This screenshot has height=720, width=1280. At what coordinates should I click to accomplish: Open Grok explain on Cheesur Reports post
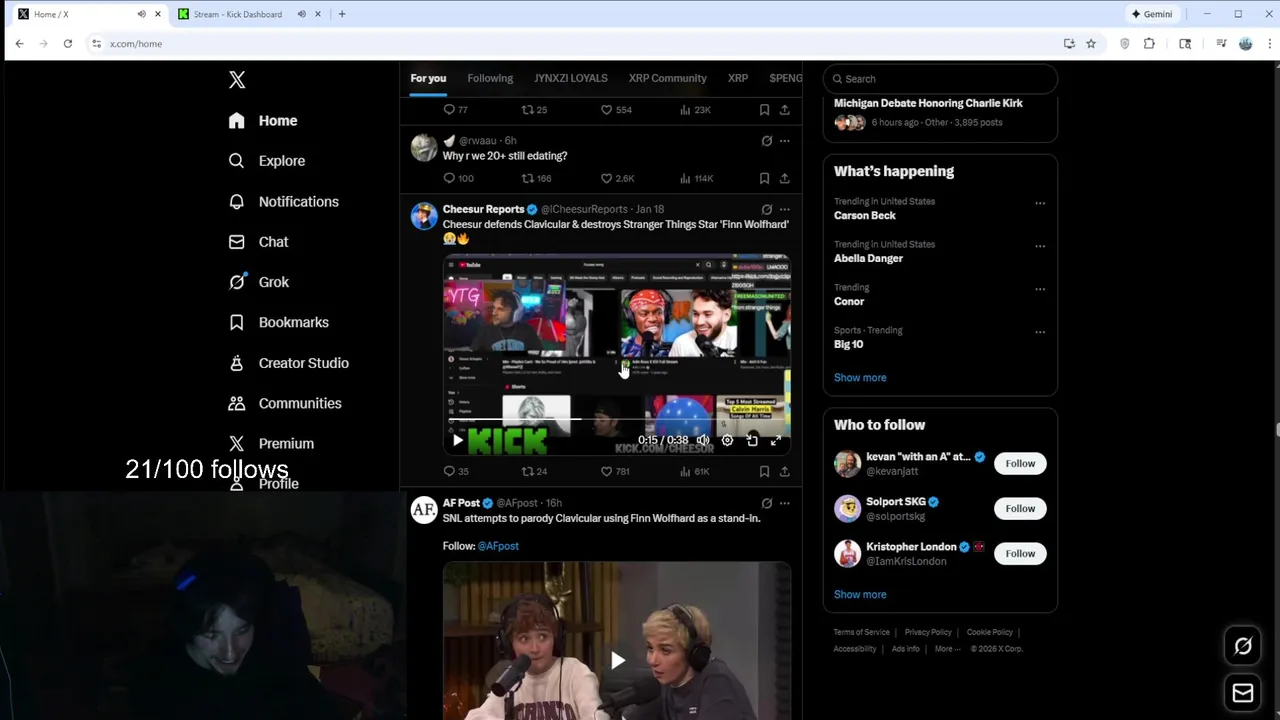(767, 209)
